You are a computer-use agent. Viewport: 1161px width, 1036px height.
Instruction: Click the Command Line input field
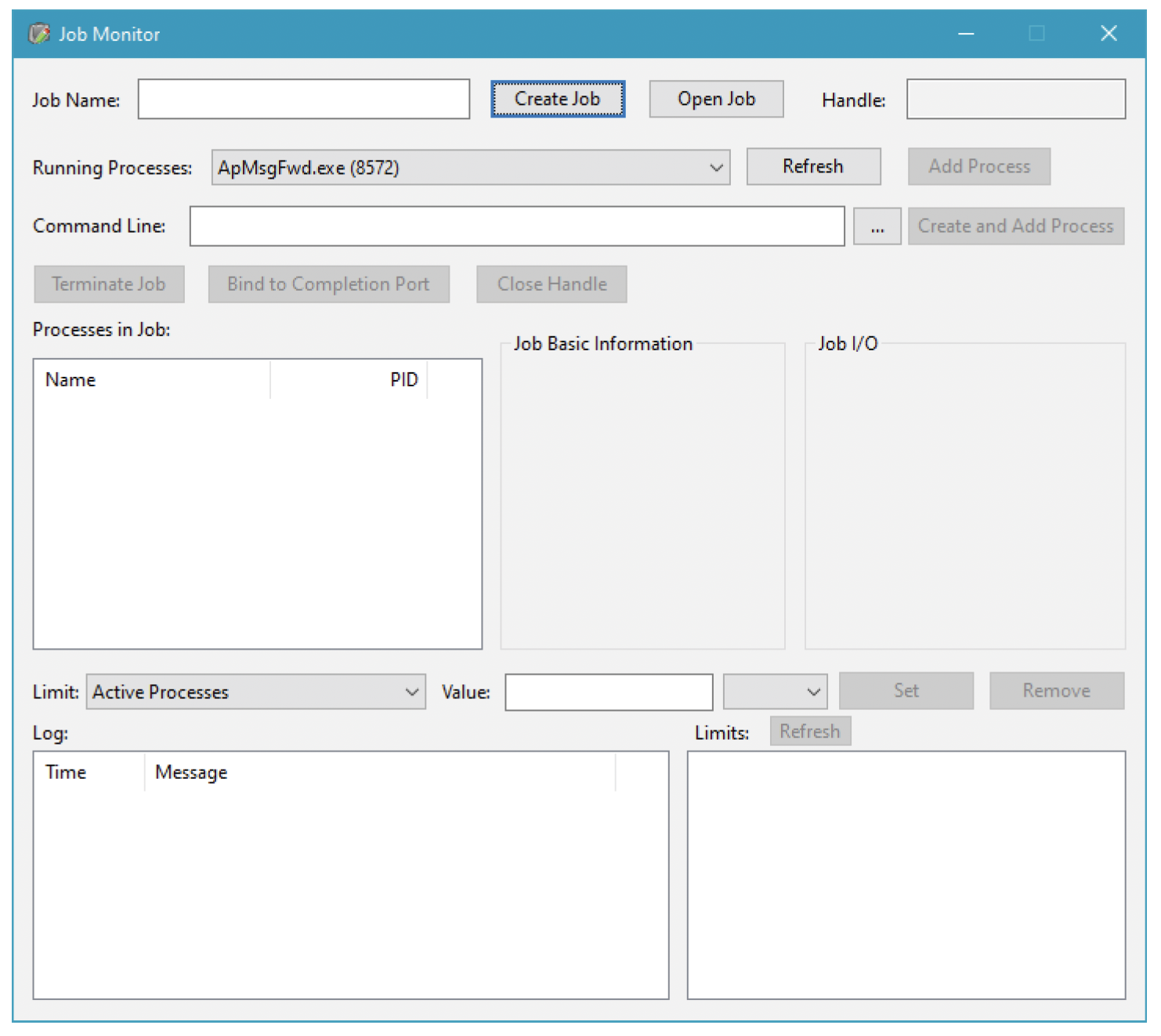coord(517,226)
